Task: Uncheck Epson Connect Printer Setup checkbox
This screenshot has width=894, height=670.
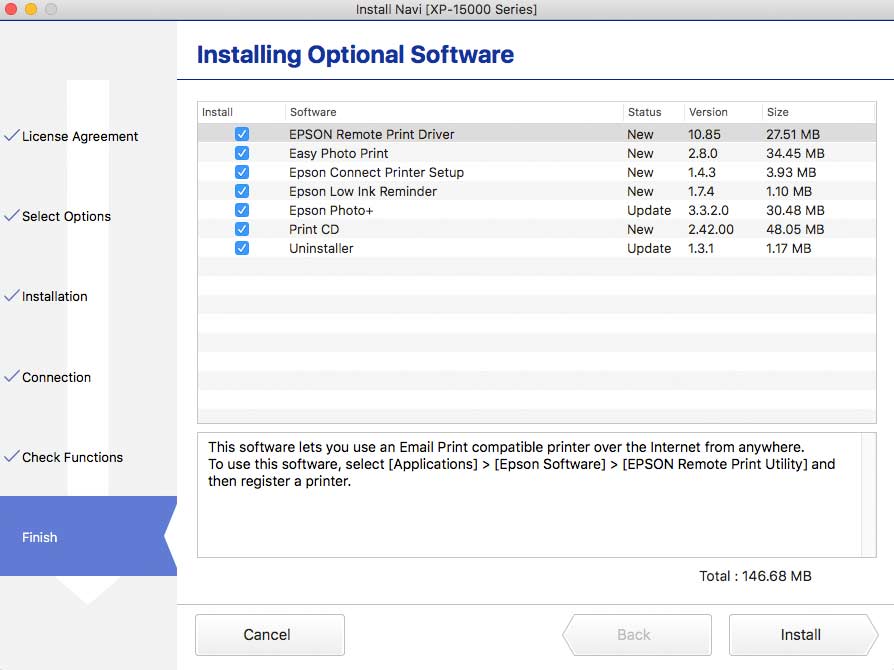Action: 242,172
